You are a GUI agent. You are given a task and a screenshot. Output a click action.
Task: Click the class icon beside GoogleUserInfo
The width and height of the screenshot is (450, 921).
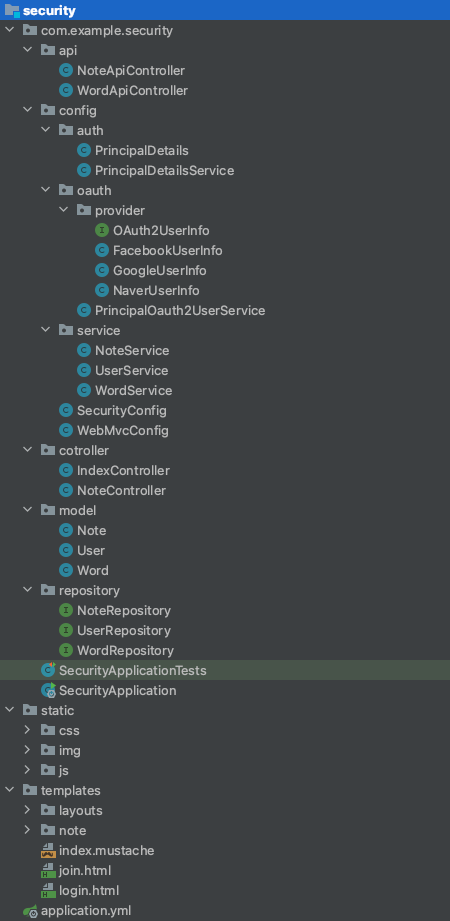pos(102,270)
